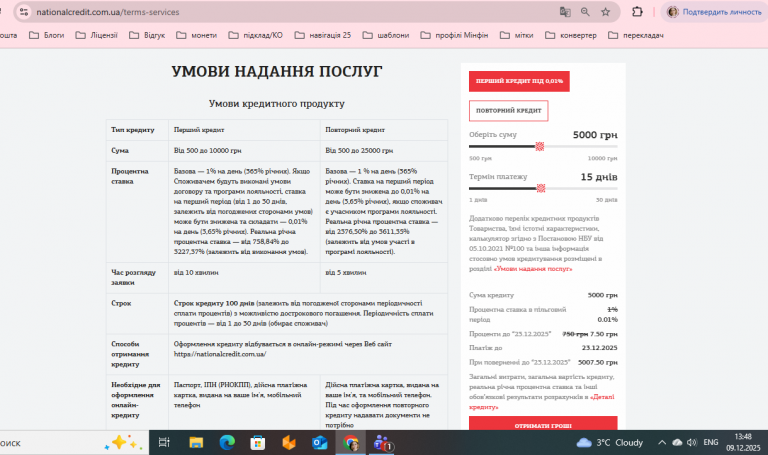Open Outlook from the taskbar
This screenshot has width=768, height=455.
click(320, 443)
